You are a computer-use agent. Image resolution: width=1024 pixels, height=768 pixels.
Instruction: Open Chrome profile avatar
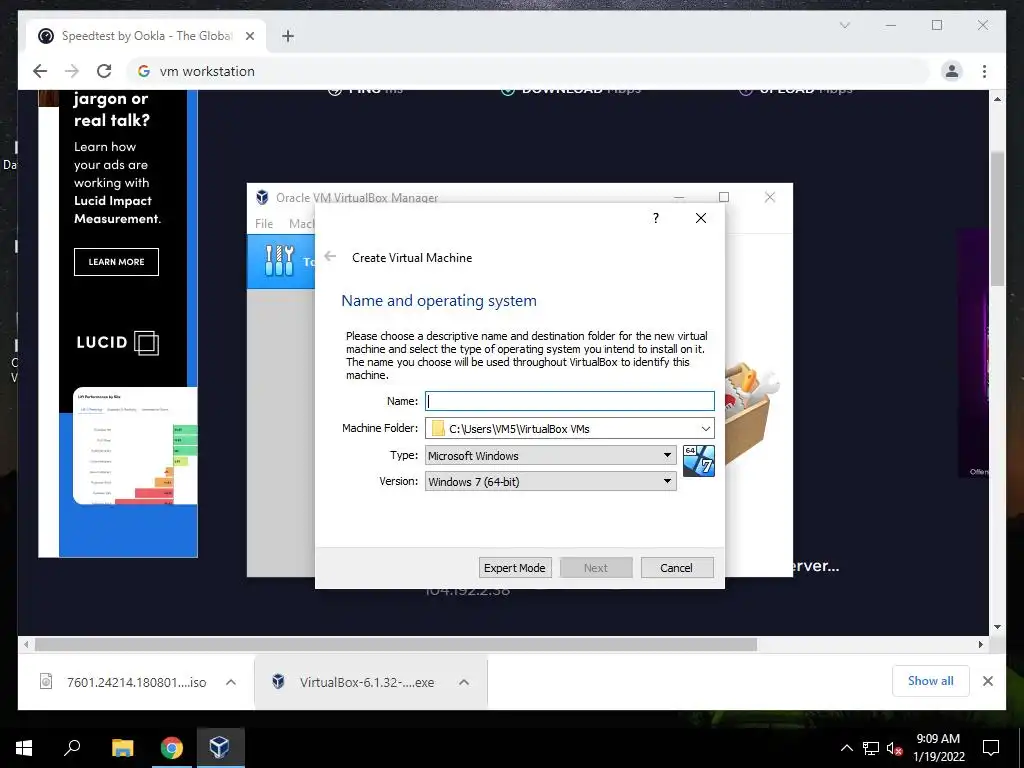952,71
